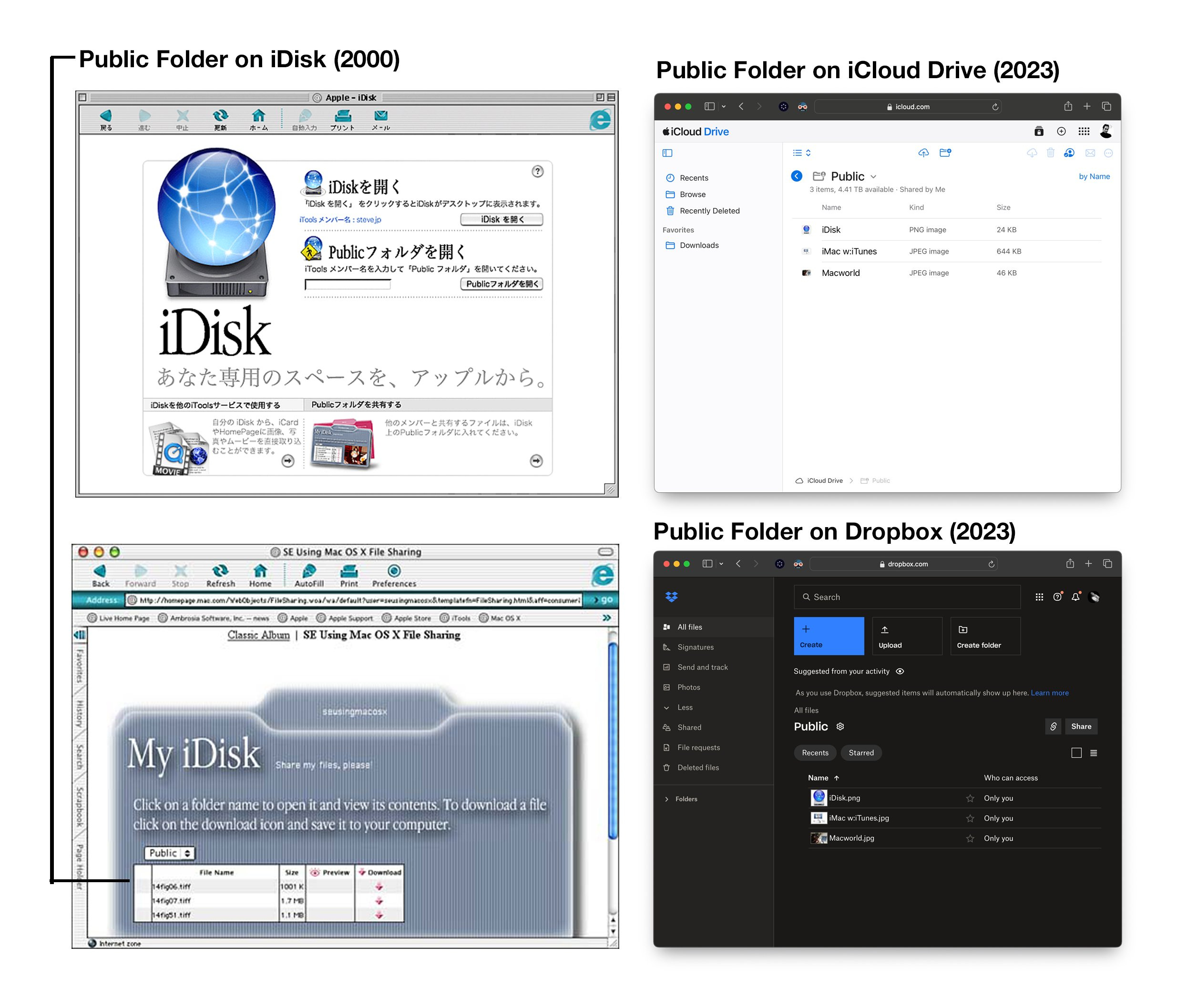Image resolution: width=1187 pixels, height=1008 pixels.
Task: Click Back arrow in File Sharing browser
Action: [x=100, y=575]
